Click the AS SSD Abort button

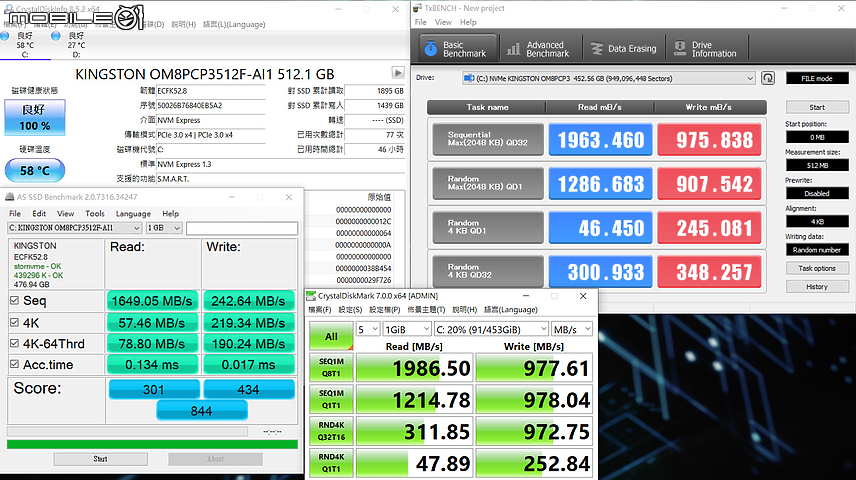[x=215, y=459]
